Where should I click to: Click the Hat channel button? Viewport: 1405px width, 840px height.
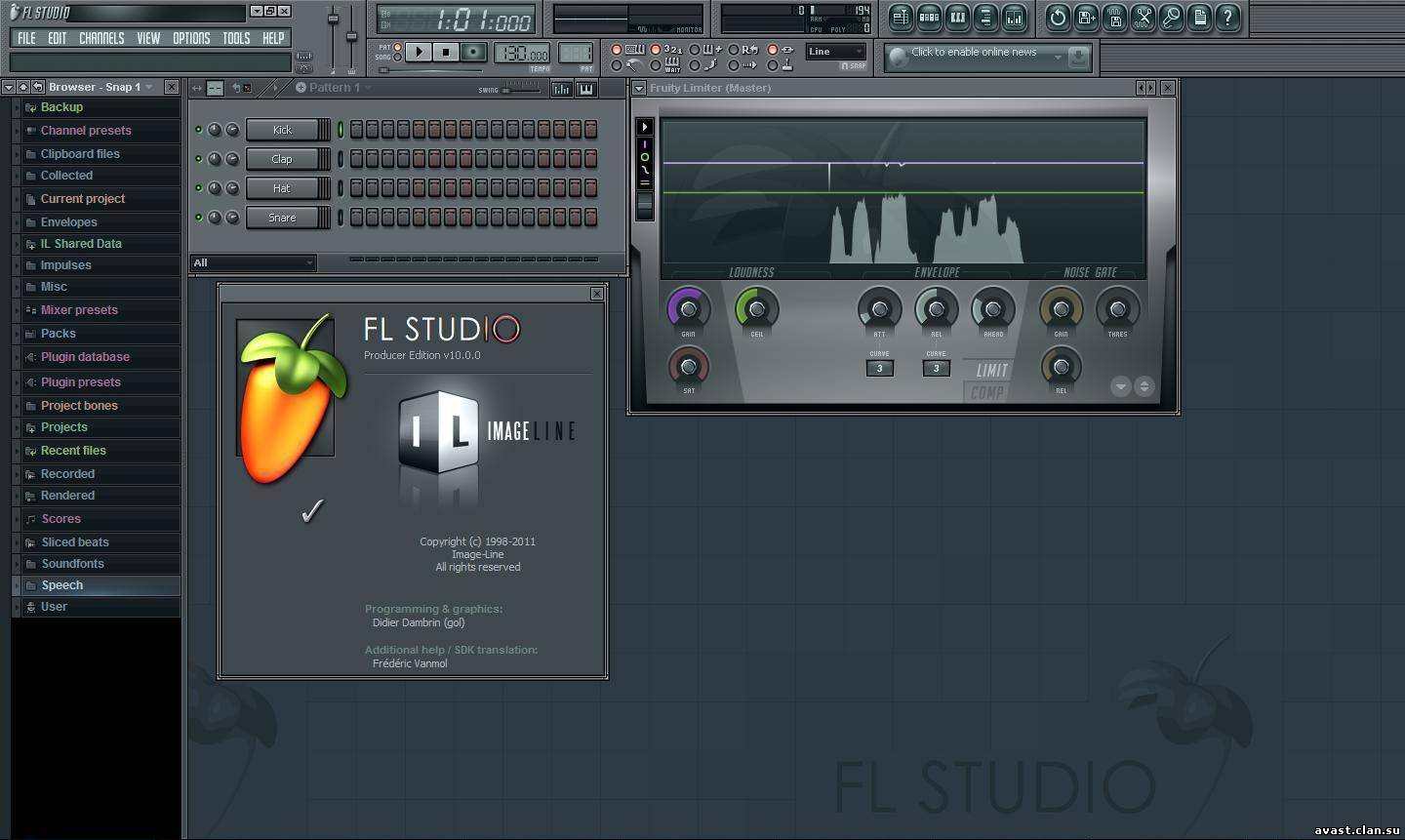283,188
